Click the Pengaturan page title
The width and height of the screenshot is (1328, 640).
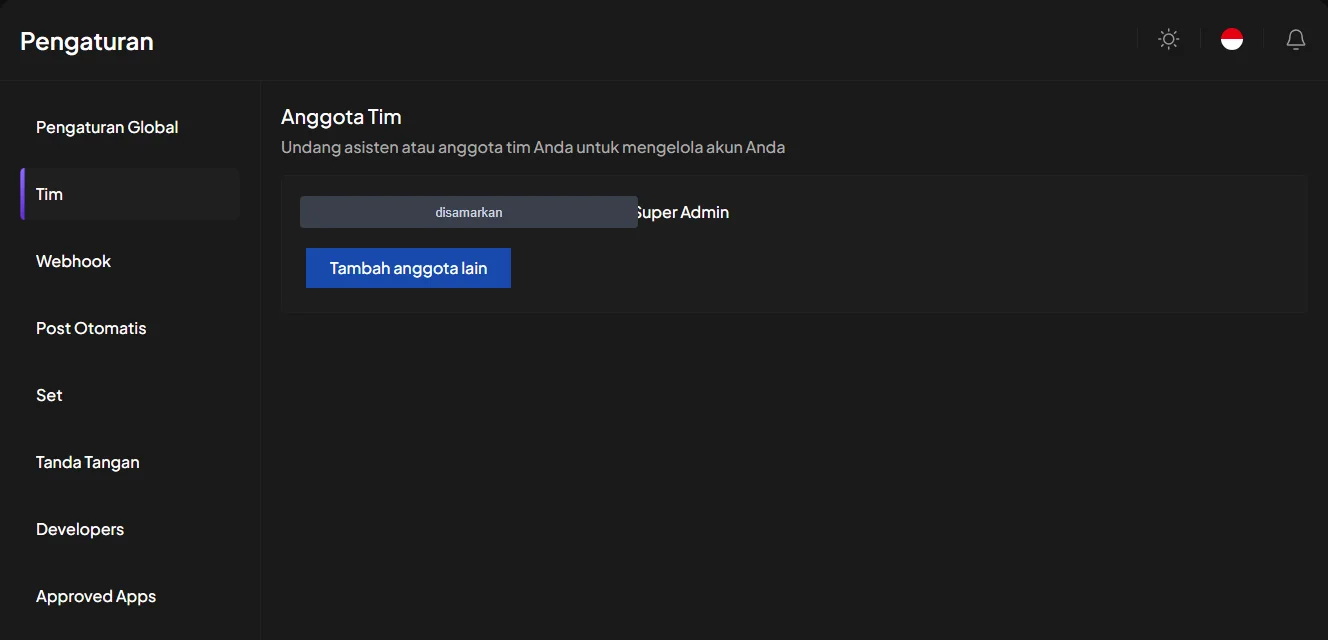click(87, 41)
